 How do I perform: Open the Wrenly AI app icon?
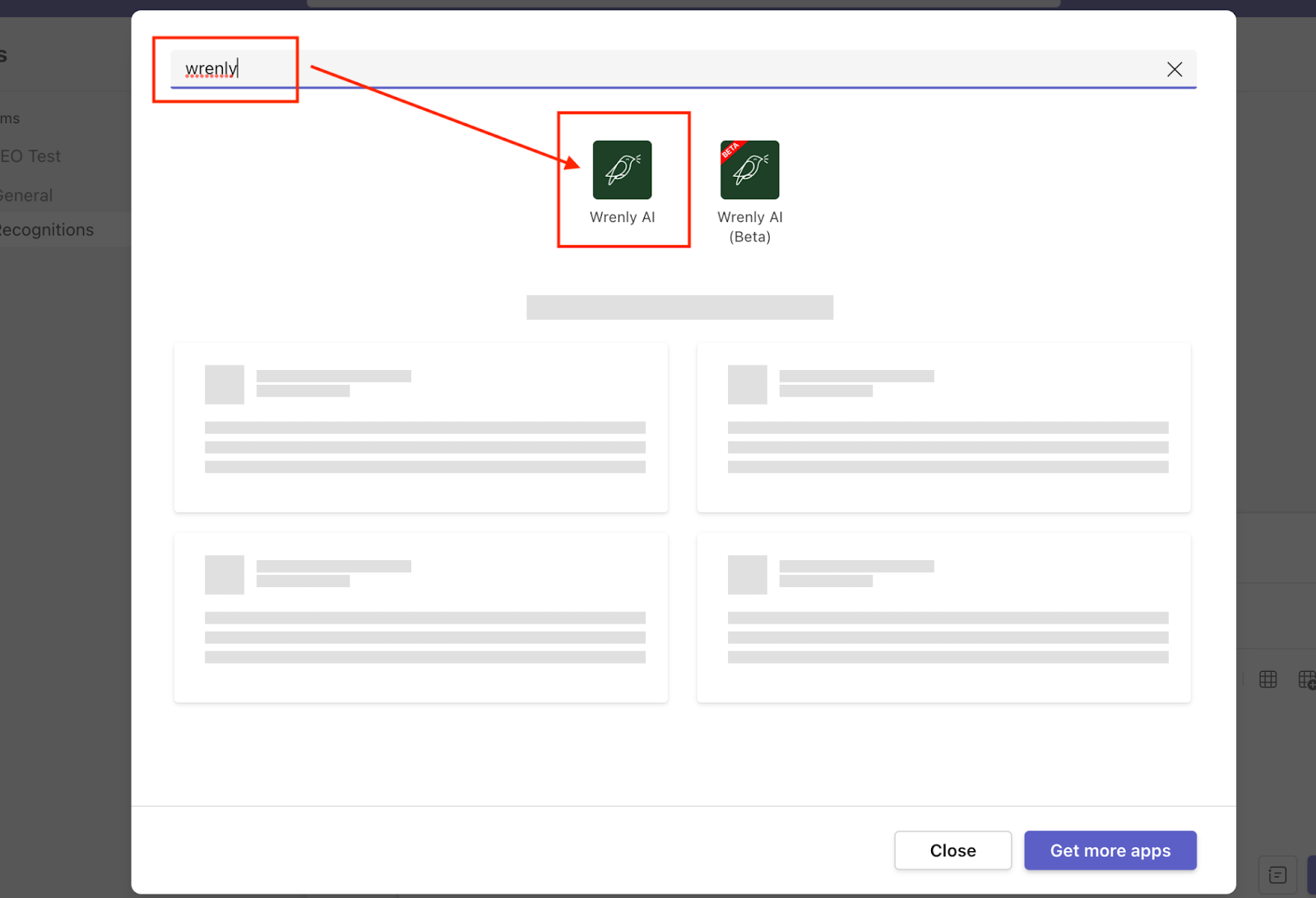click(622, 169)
